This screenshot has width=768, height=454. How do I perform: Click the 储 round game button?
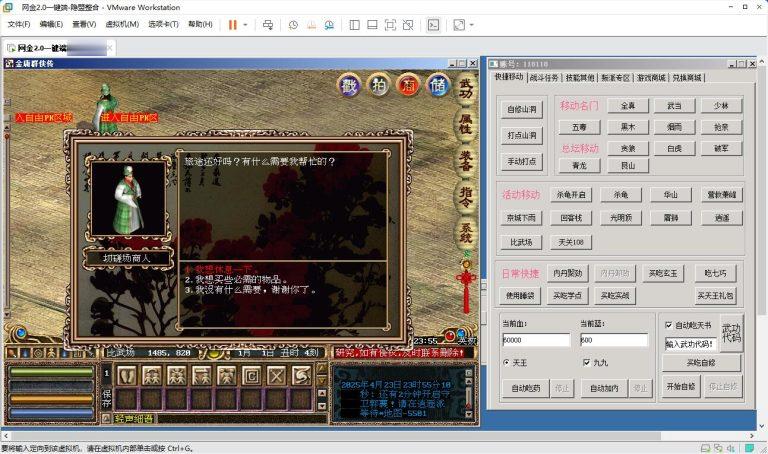[x=437, y=85]
